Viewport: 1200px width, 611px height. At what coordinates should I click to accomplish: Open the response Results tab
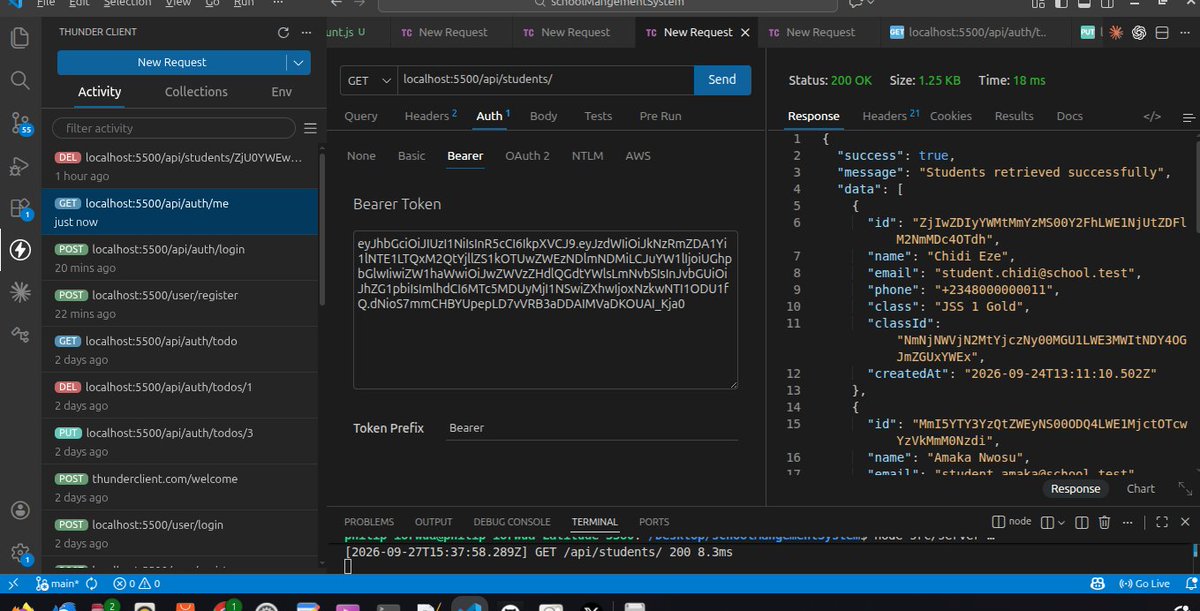(1014, 116)
